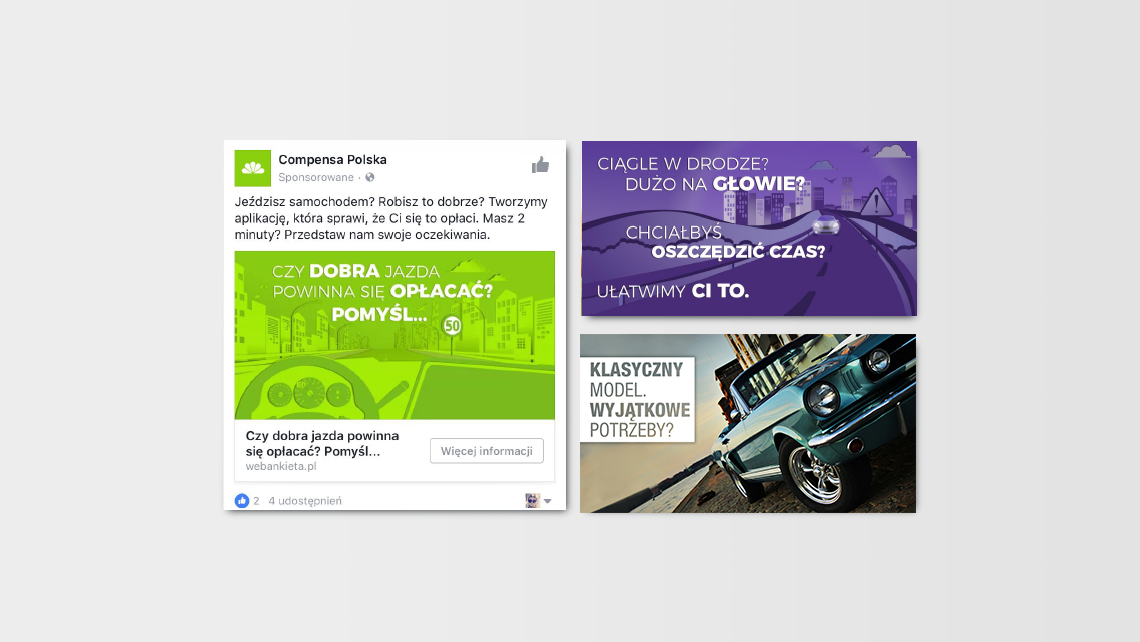Screen dimensions: 1140x642
Task: Open the dropdown arrow next to the avatar
Action: (x=547, y=501)
